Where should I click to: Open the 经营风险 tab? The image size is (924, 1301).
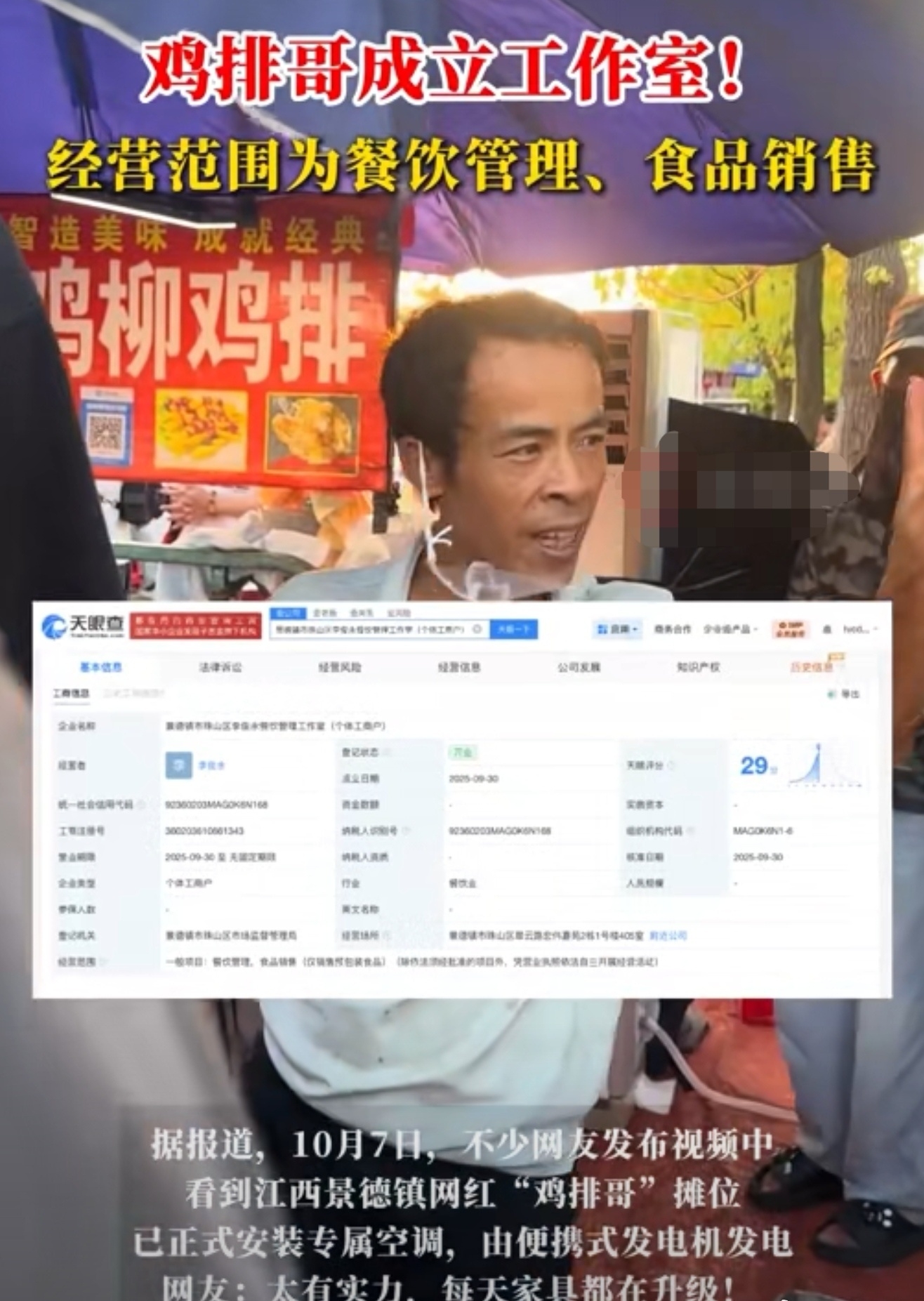tap(339, 667)
